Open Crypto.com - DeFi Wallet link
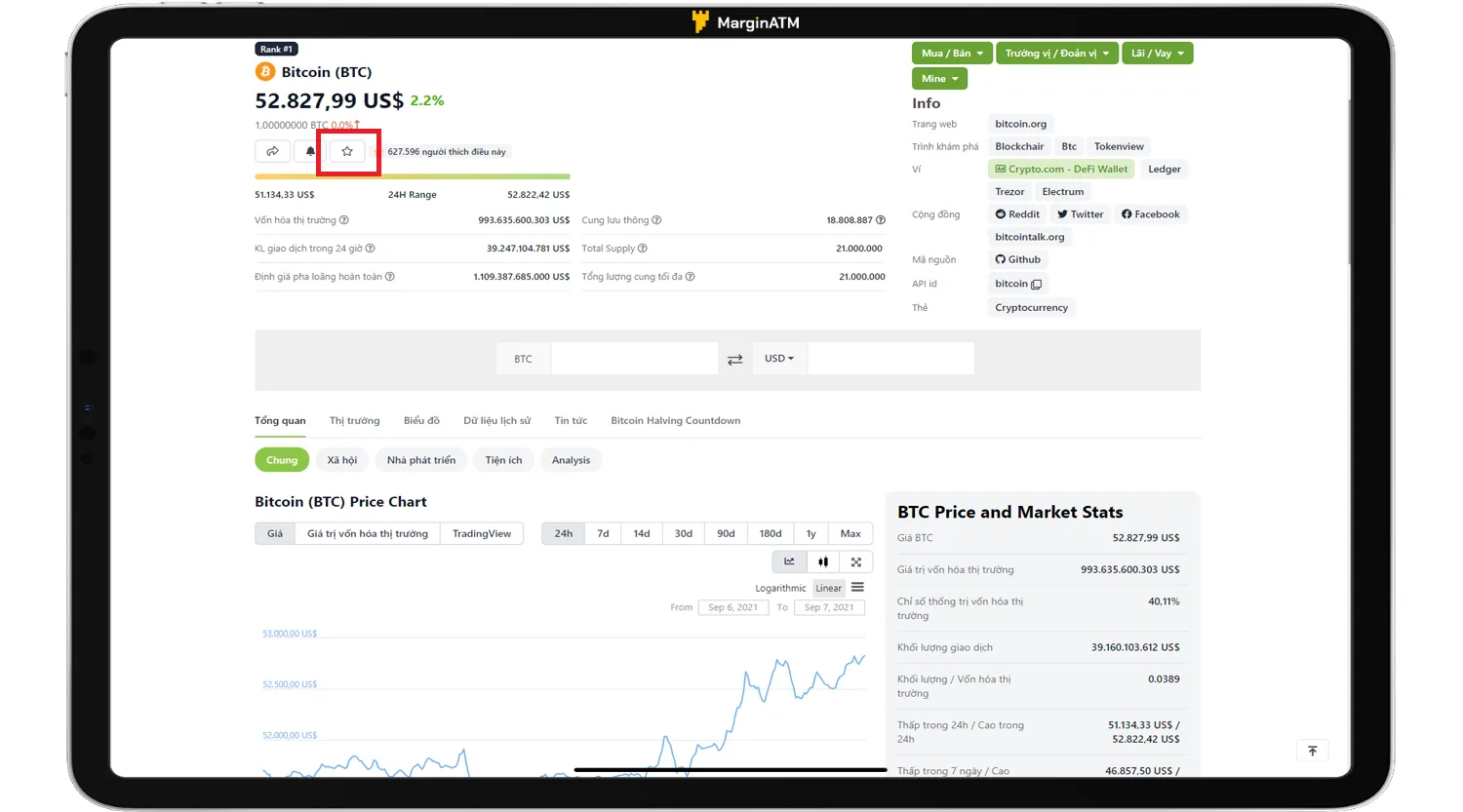1463x812 pixels. point(1061,169)
